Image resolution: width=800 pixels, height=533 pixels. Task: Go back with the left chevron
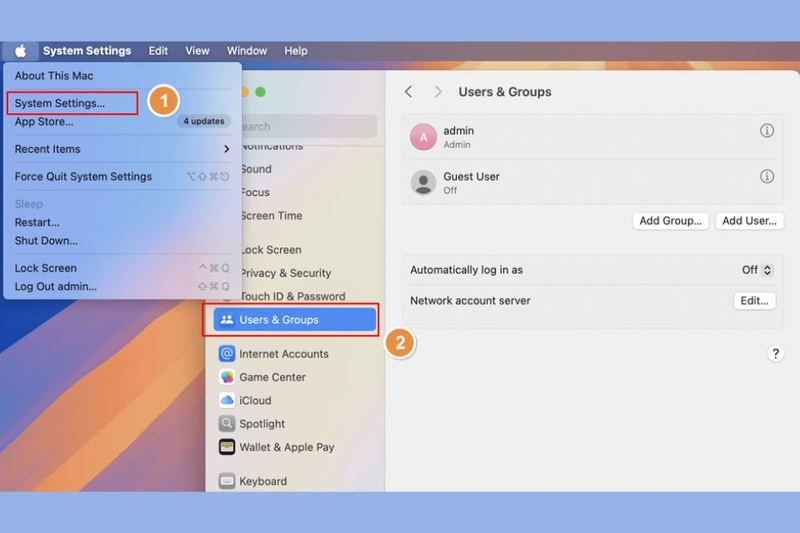(408, 92)
